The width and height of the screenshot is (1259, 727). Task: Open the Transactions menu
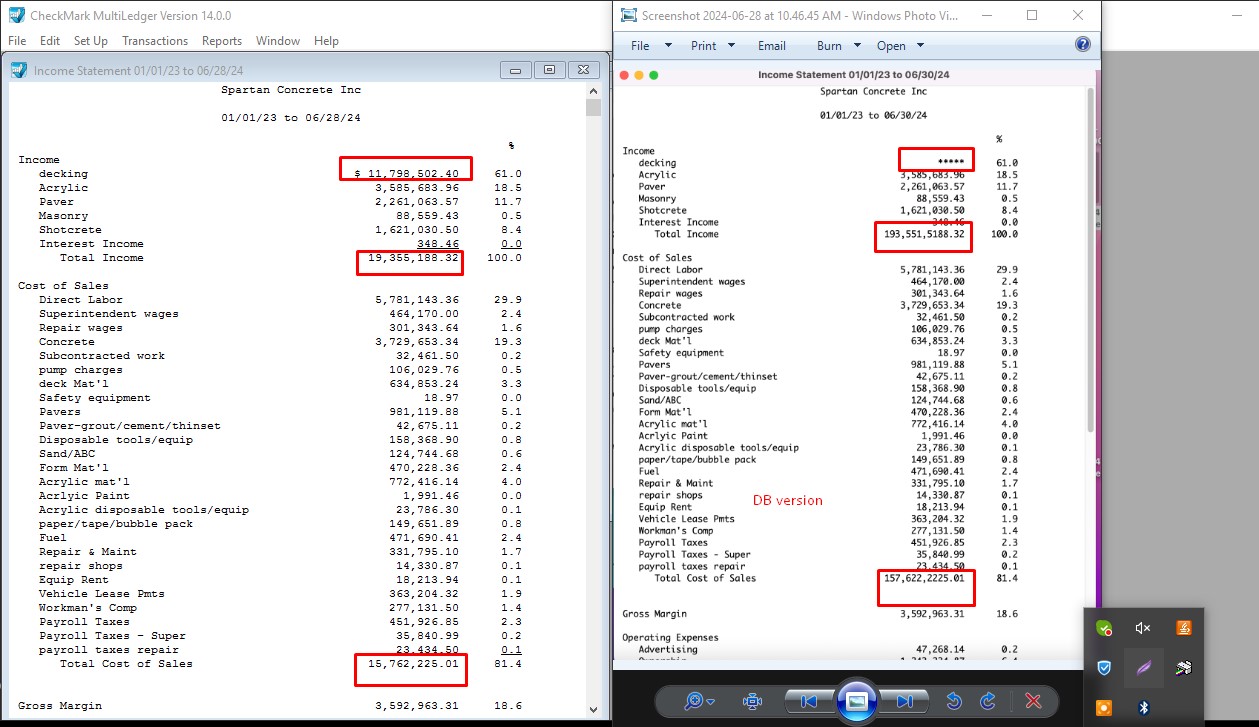pos(155,41)
